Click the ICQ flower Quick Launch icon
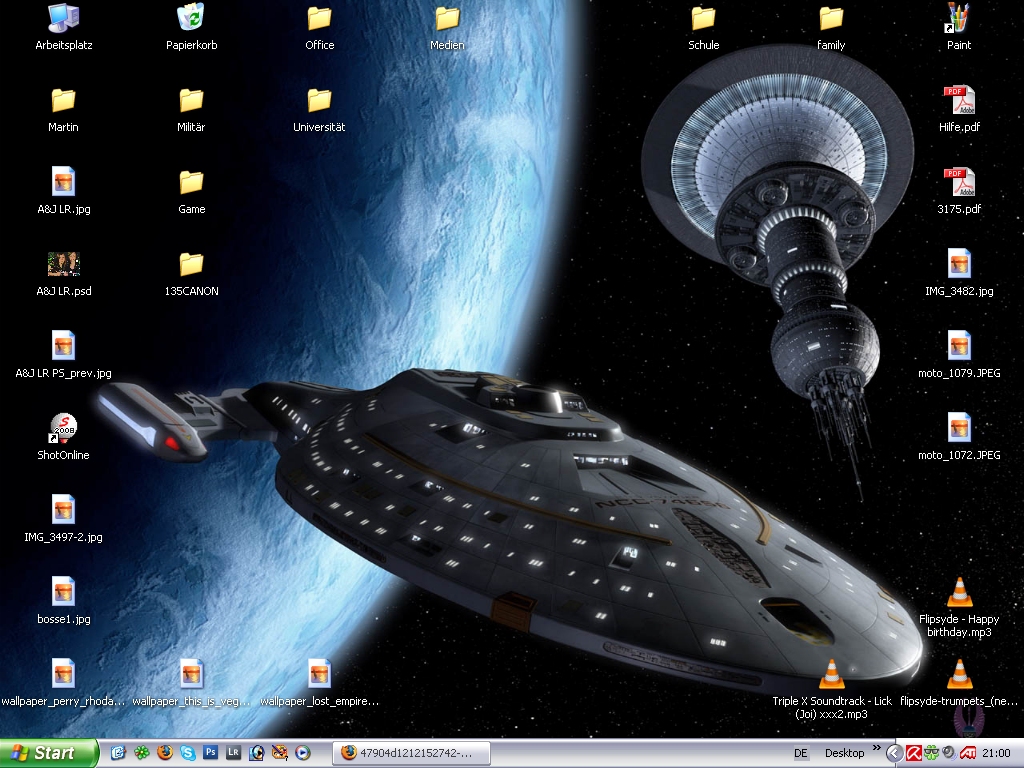This screenshot has height=768, width=1024. (x=142, y=753)
